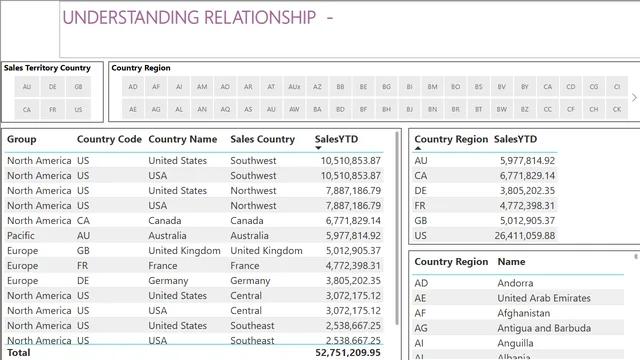
Task: Sort lookup table by Name header
Action: pyautogui.click(x=511, y=262)
